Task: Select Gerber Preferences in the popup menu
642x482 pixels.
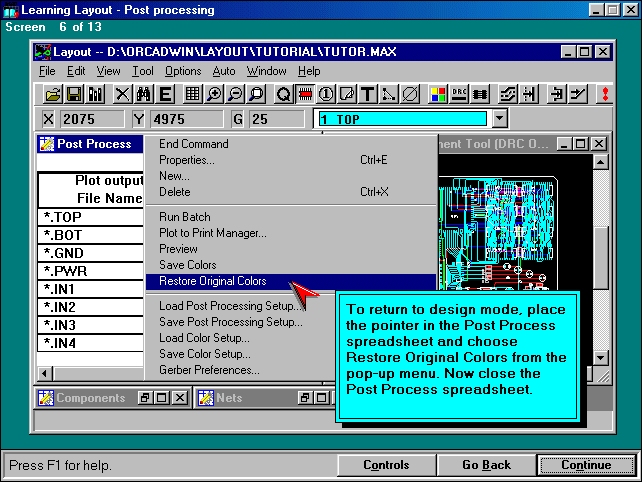Action: [x=209, y=370]
